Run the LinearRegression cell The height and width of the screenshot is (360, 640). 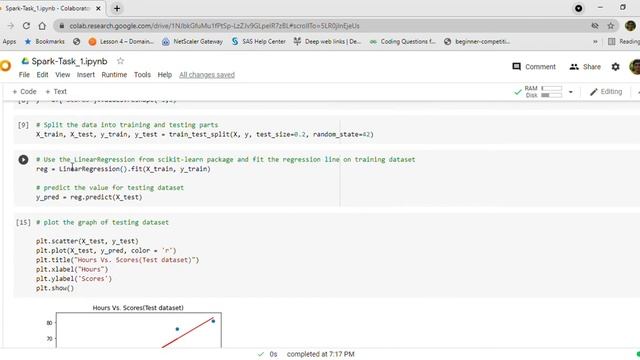click(23, 160)
